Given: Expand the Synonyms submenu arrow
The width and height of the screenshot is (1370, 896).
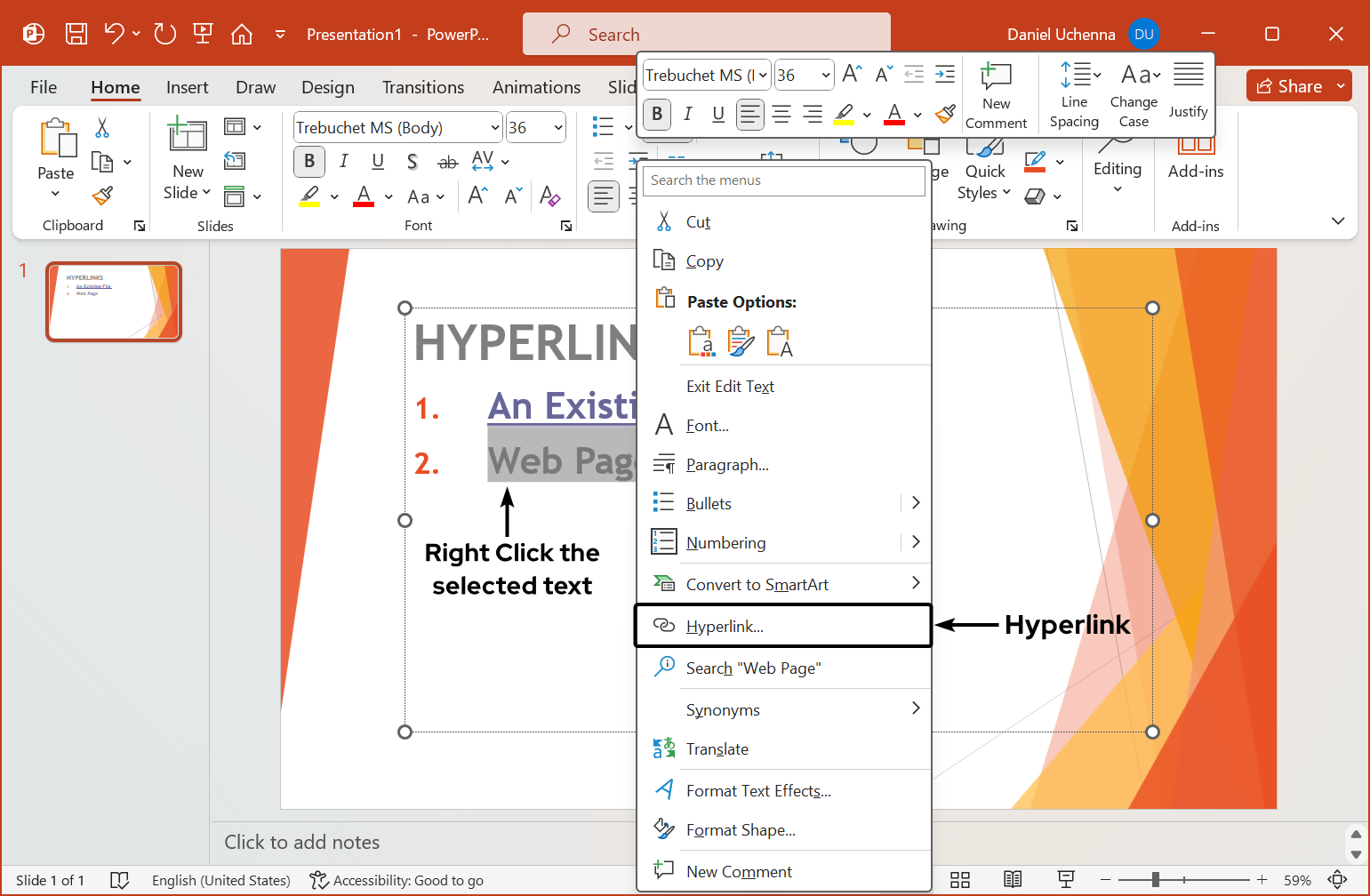Looking at the screenshot, I should [x=916, y=709].
